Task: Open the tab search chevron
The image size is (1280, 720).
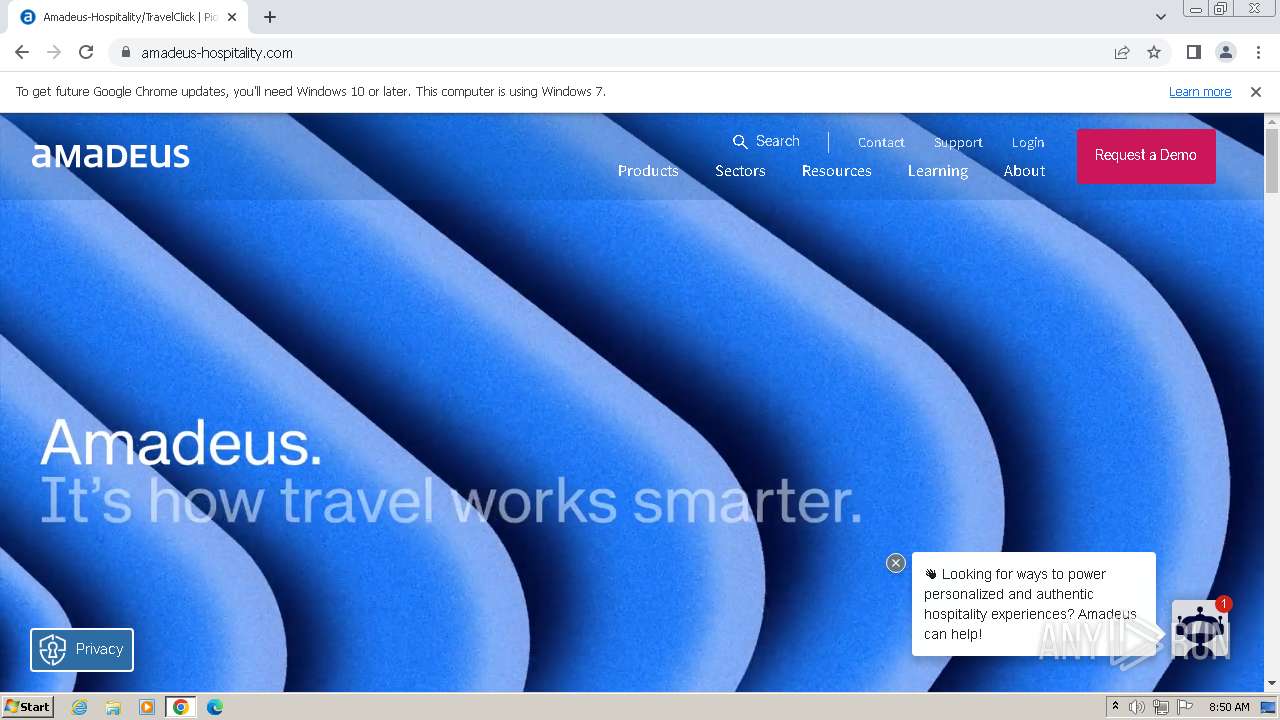Action: pyautogui.click(x=1160, y=16)
